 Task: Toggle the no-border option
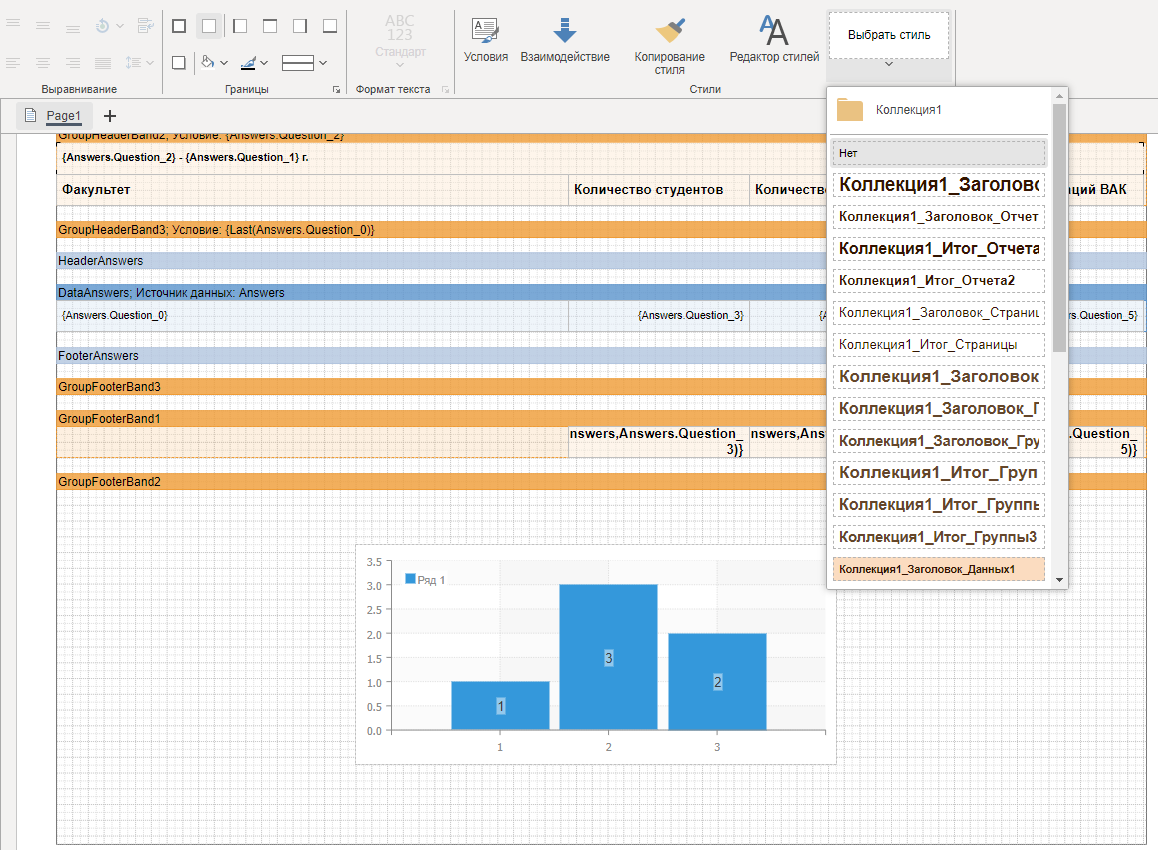[209, 26]
